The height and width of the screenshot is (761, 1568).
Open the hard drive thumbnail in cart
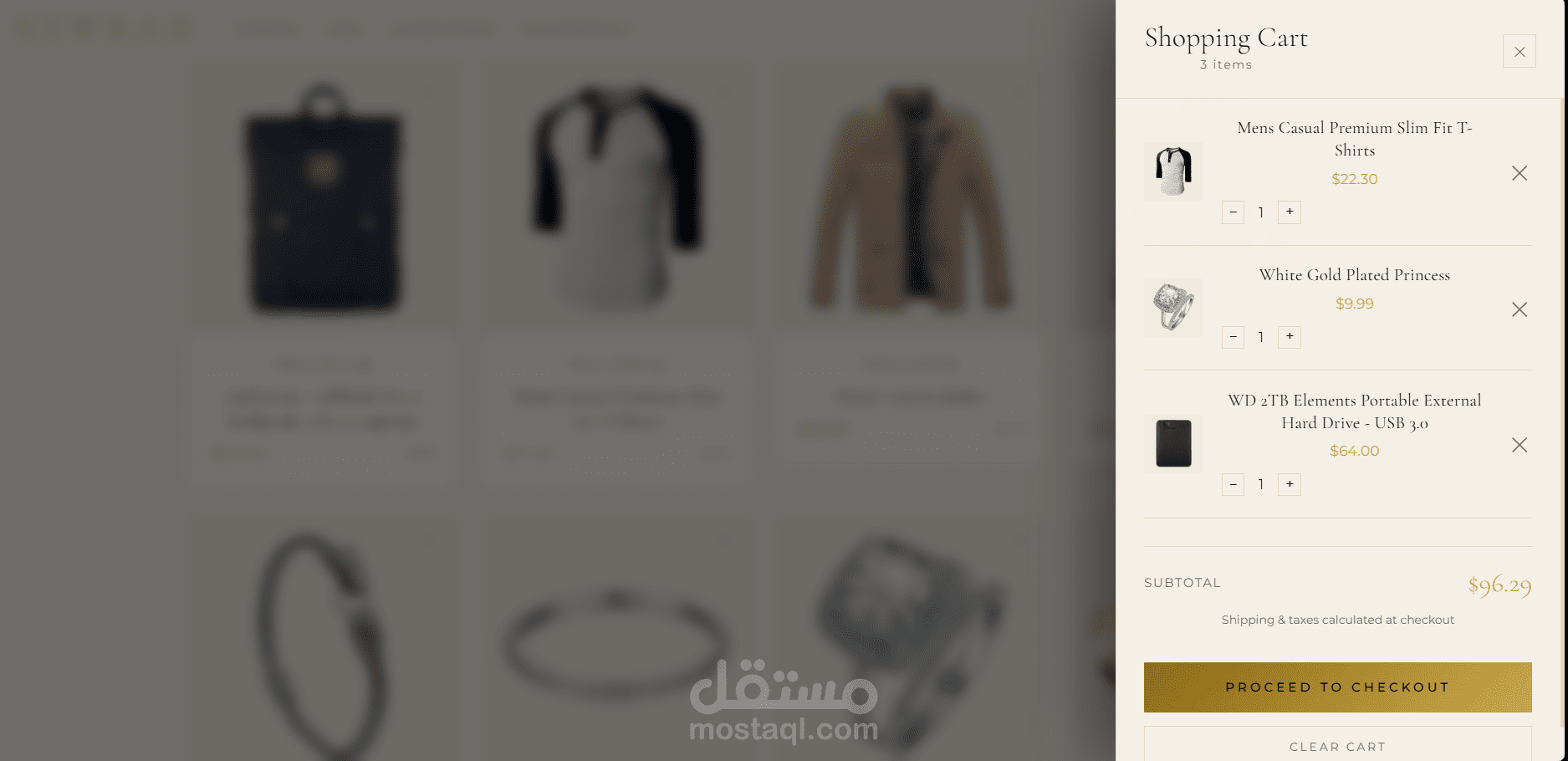(x=1173, y=444)
